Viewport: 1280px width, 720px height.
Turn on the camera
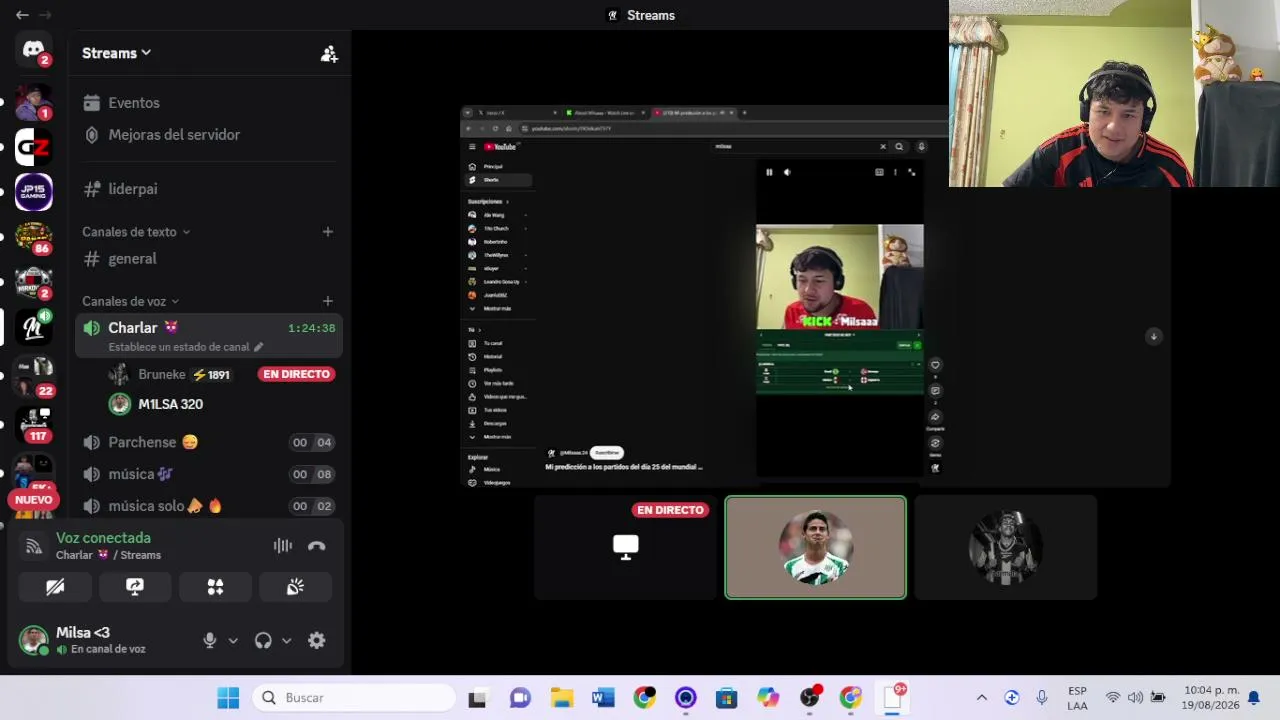[55, 587]
